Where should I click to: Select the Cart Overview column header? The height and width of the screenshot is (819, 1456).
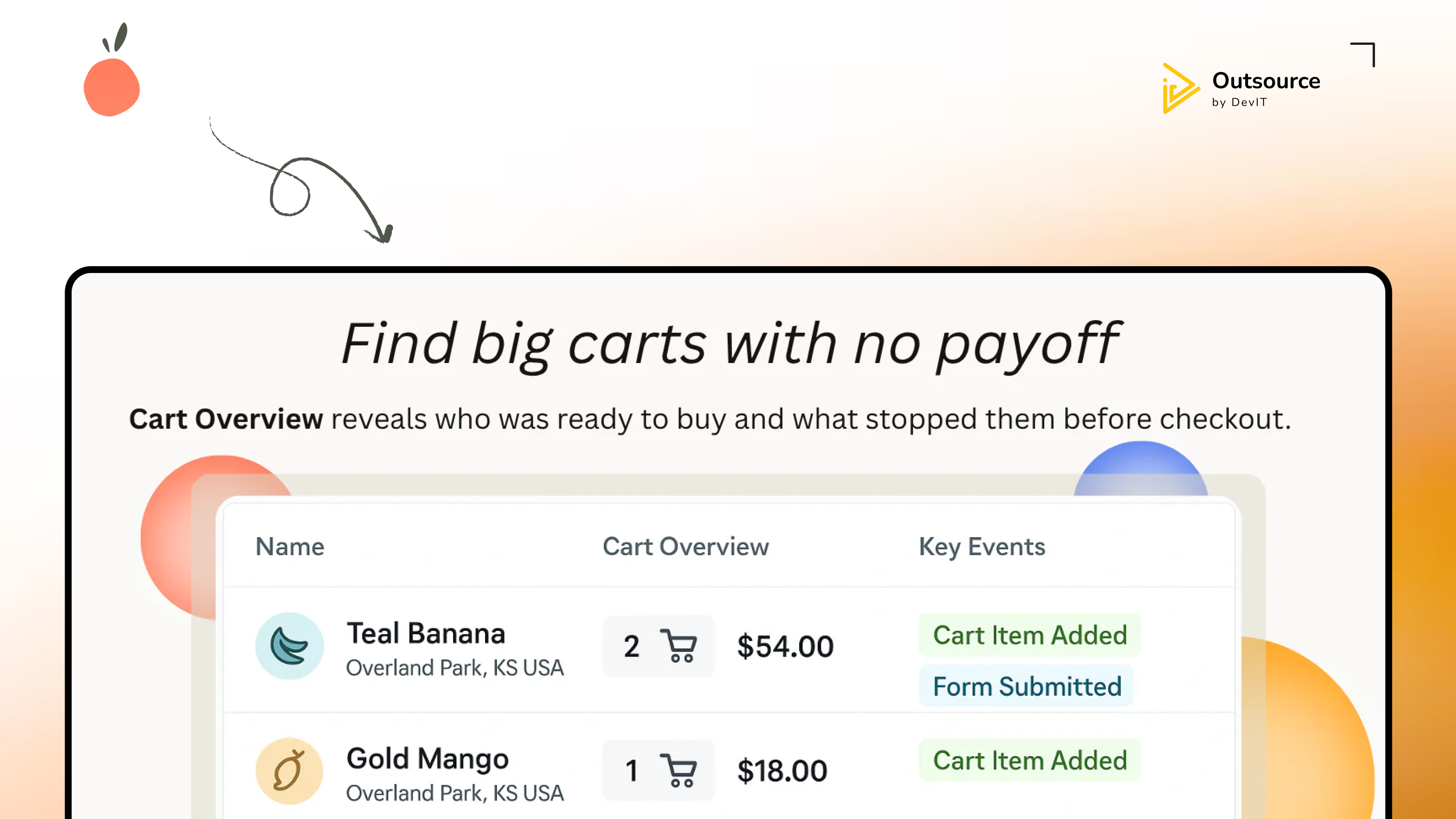coord(686,546)
